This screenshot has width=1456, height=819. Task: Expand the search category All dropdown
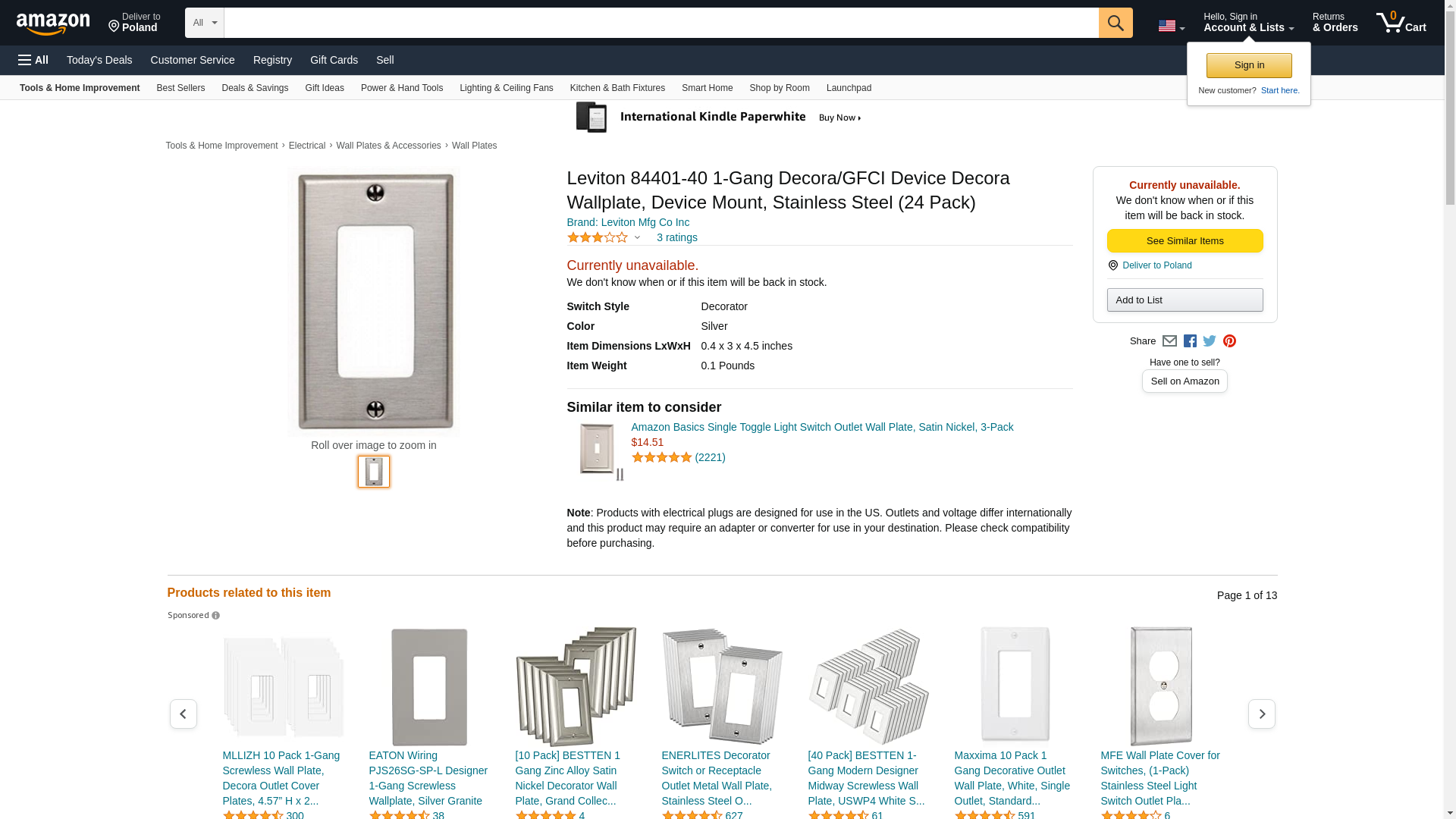tap(205, 23)
